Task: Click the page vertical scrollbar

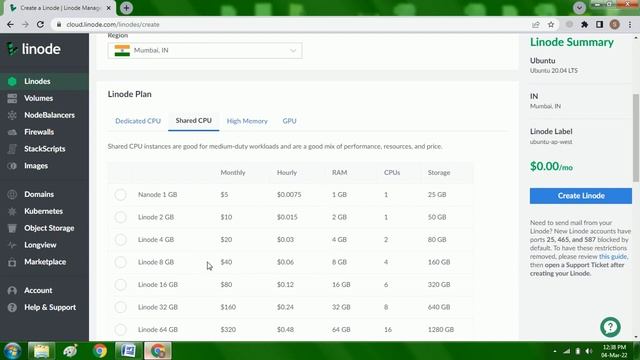Action: [636, 138]
